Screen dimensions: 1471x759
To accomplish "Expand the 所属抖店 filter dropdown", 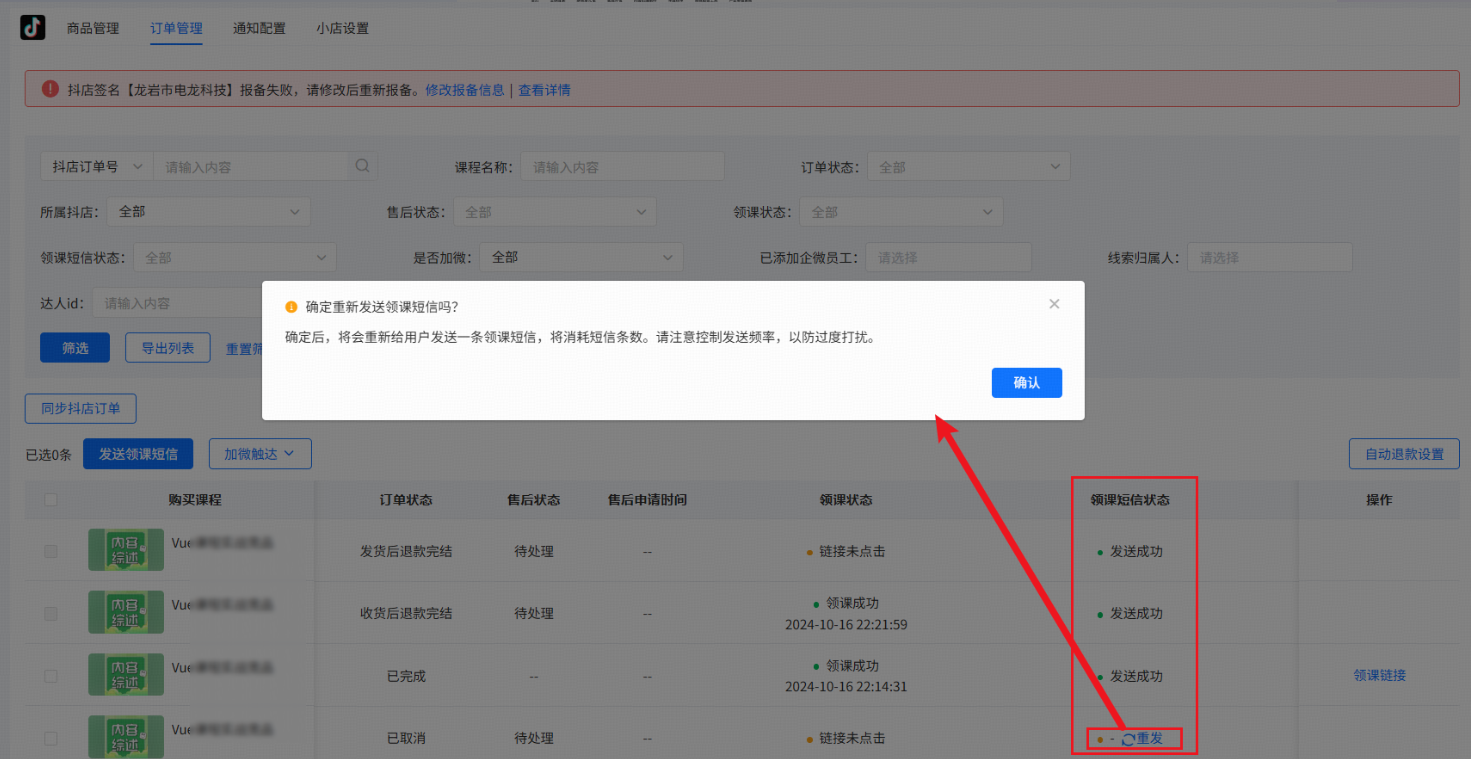I will (207, 211).
